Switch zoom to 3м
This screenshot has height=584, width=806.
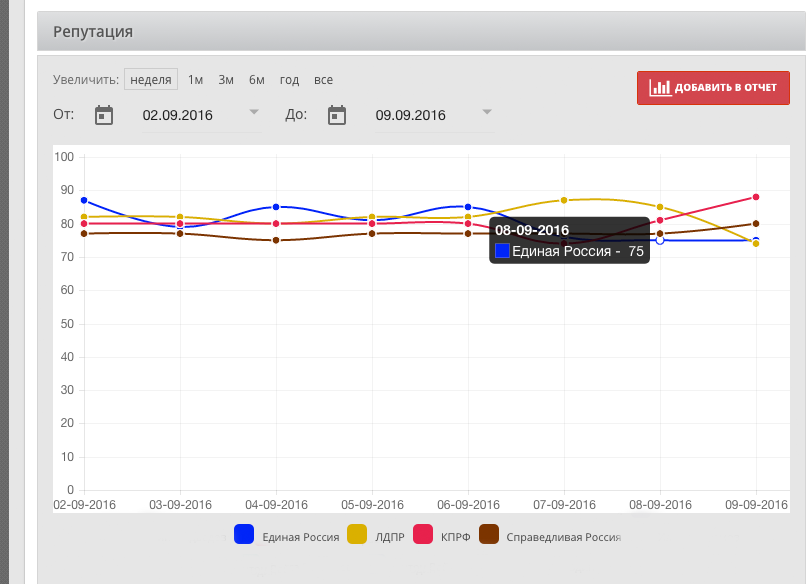click(x=226, y=80)
